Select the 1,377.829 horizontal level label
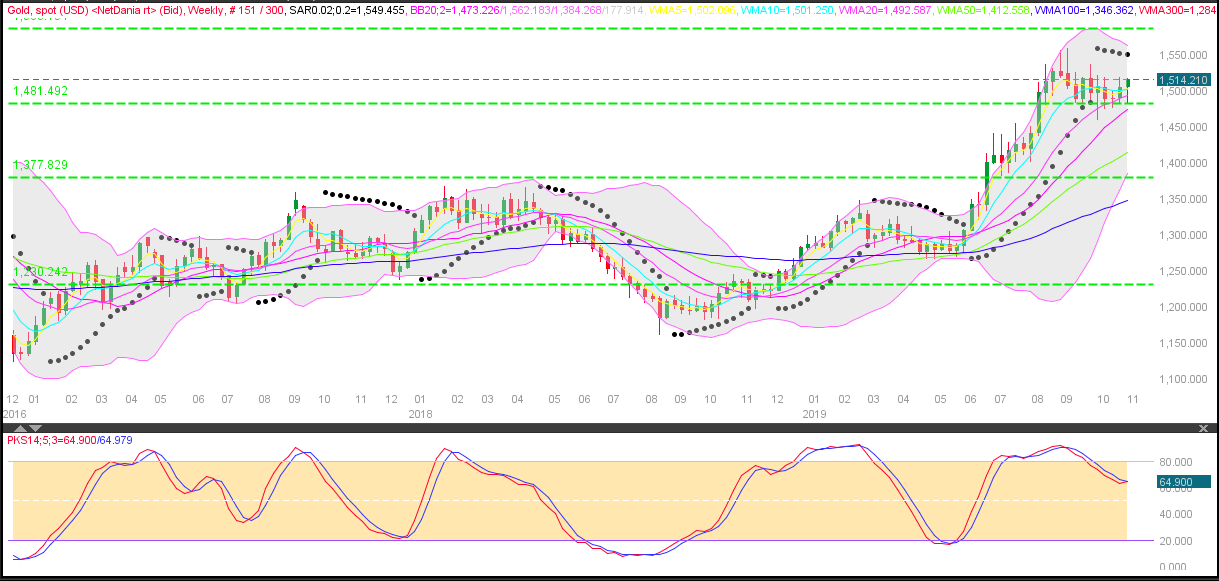 (40, 165)
